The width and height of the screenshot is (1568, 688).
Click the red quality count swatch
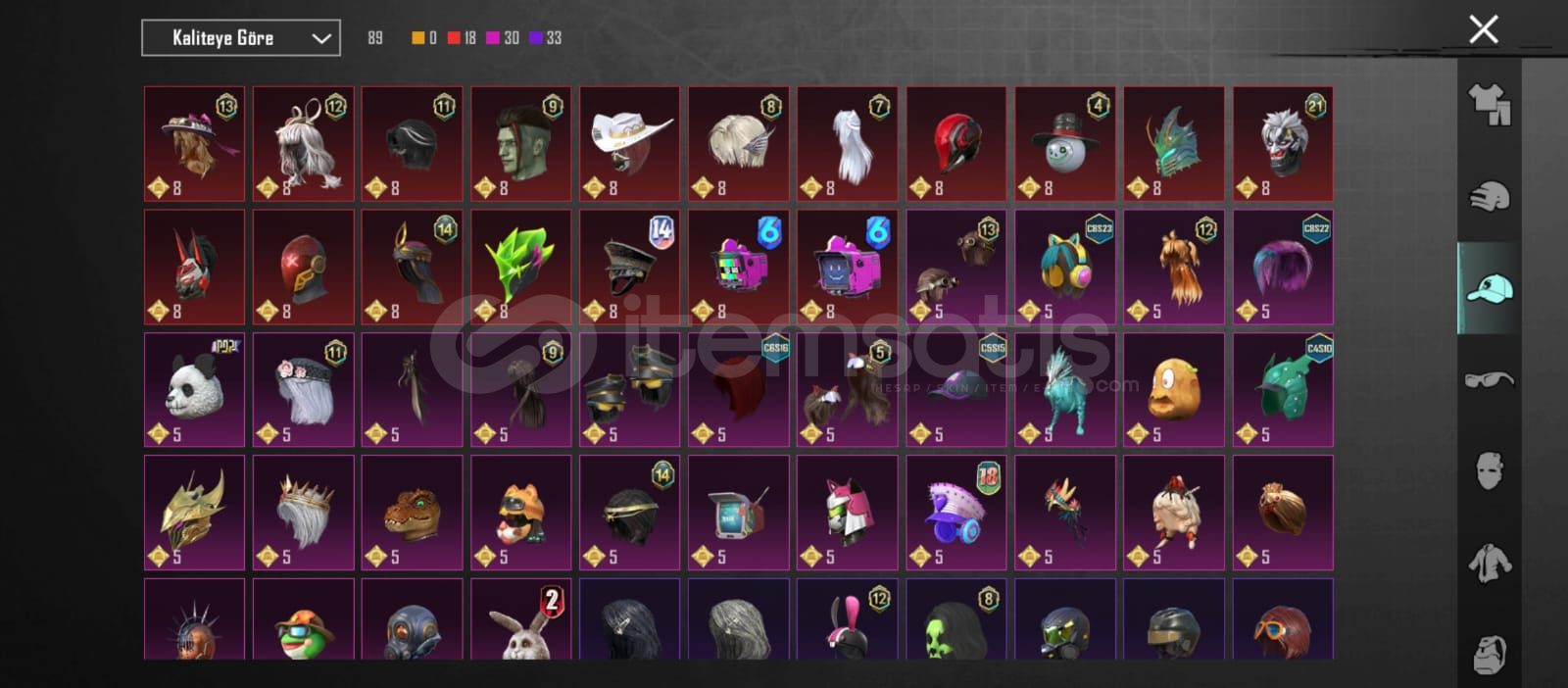click(x=454, y=38)
